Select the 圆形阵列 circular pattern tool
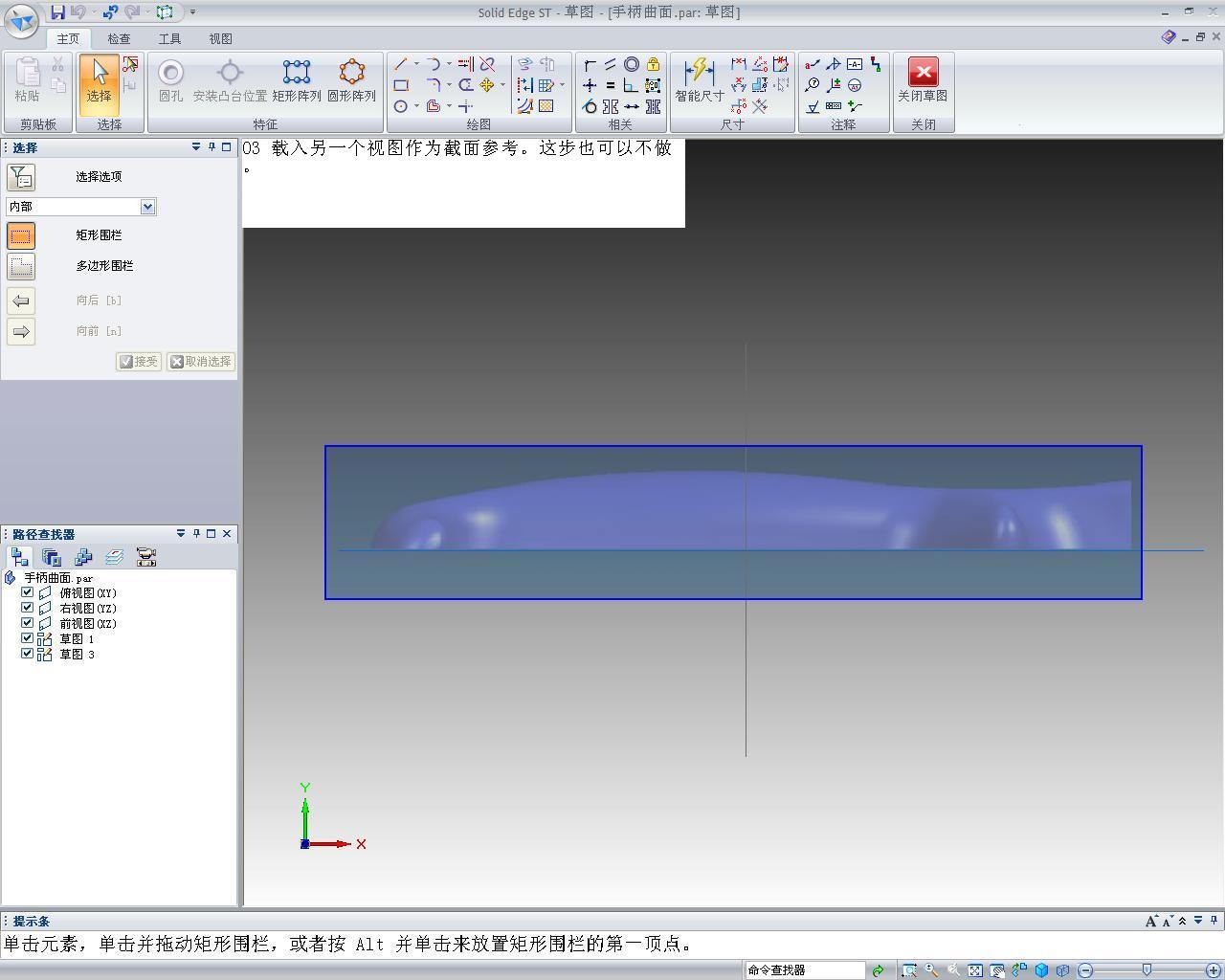This screenshot has height=980, width=1225. point(351,81)
